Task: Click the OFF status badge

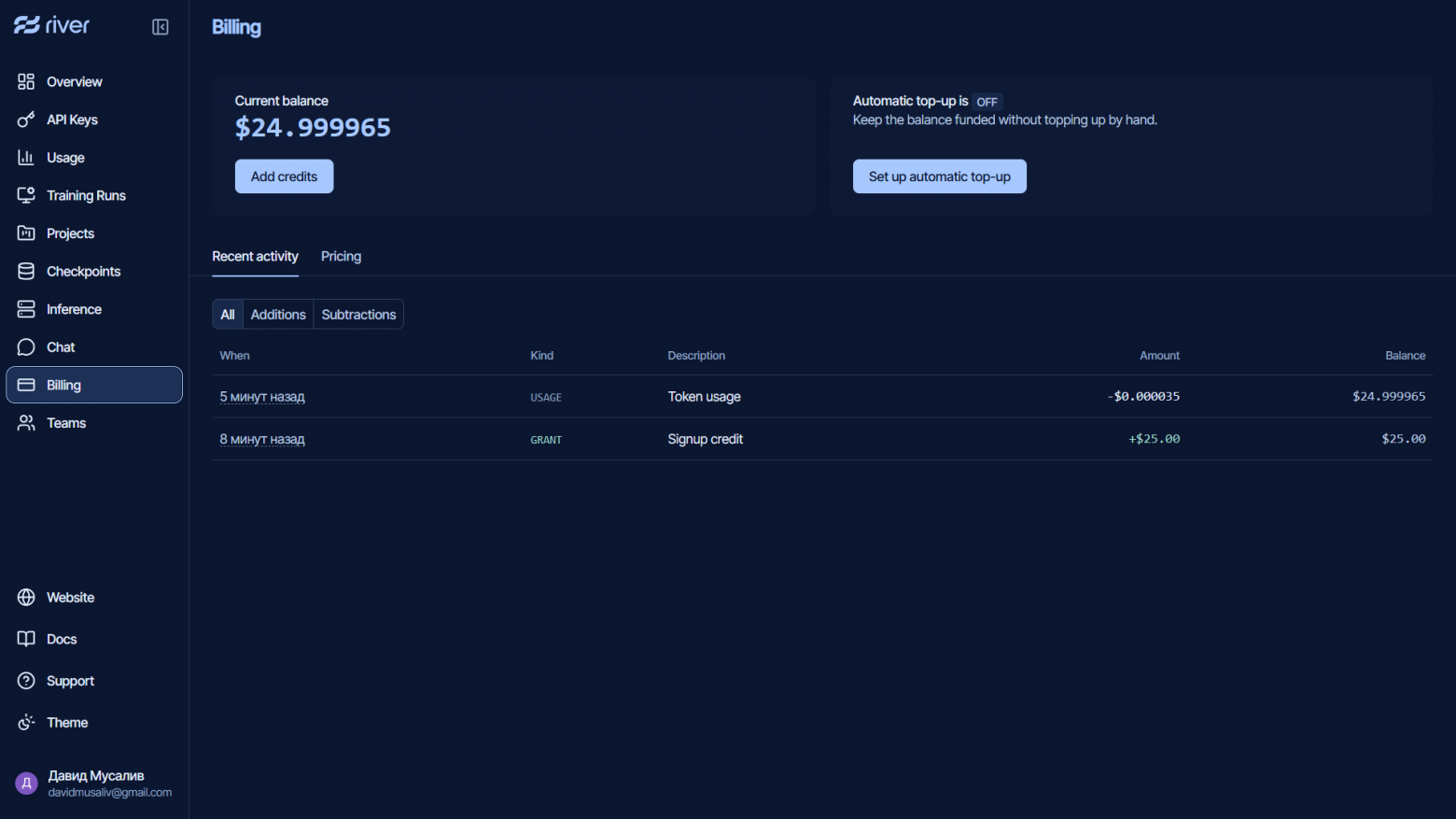Action: [987, 102]
